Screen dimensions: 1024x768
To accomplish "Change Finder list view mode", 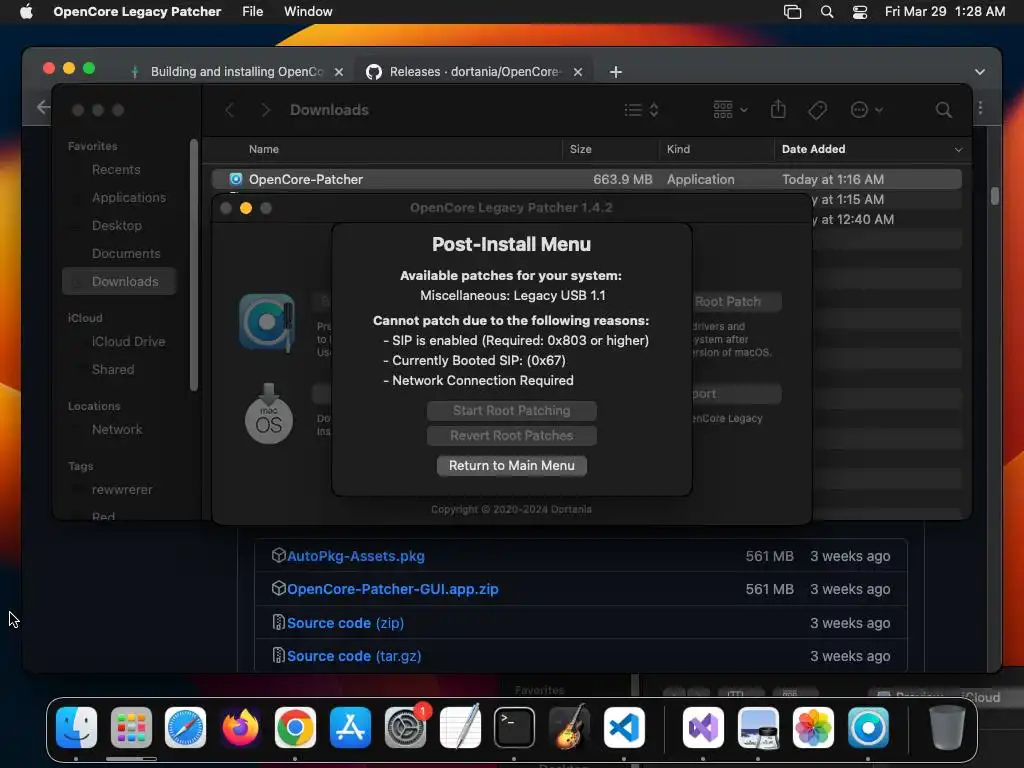I will pyautogui.click(x=641, y=110).
